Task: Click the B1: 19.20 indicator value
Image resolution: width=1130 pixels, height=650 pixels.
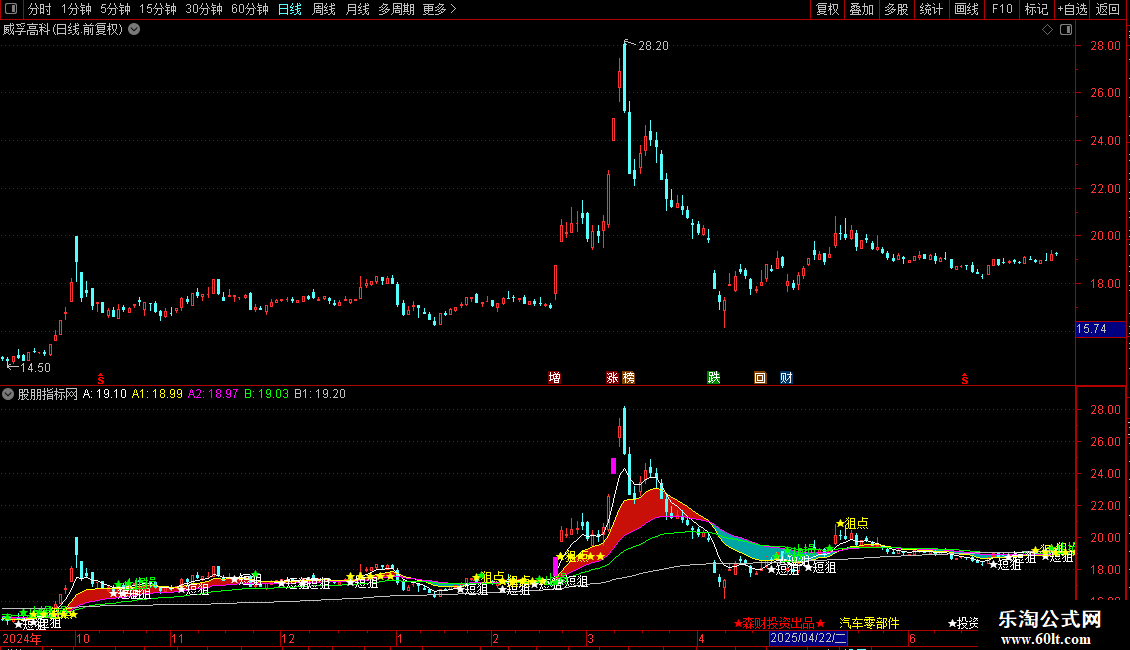Action: (320, 394)
